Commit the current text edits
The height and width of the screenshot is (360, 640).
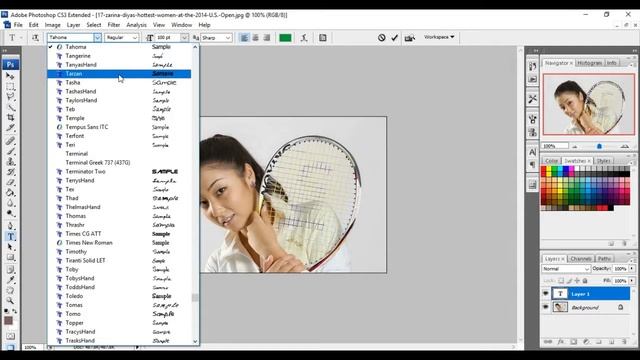pyautogui.click(x=394, y=38)
